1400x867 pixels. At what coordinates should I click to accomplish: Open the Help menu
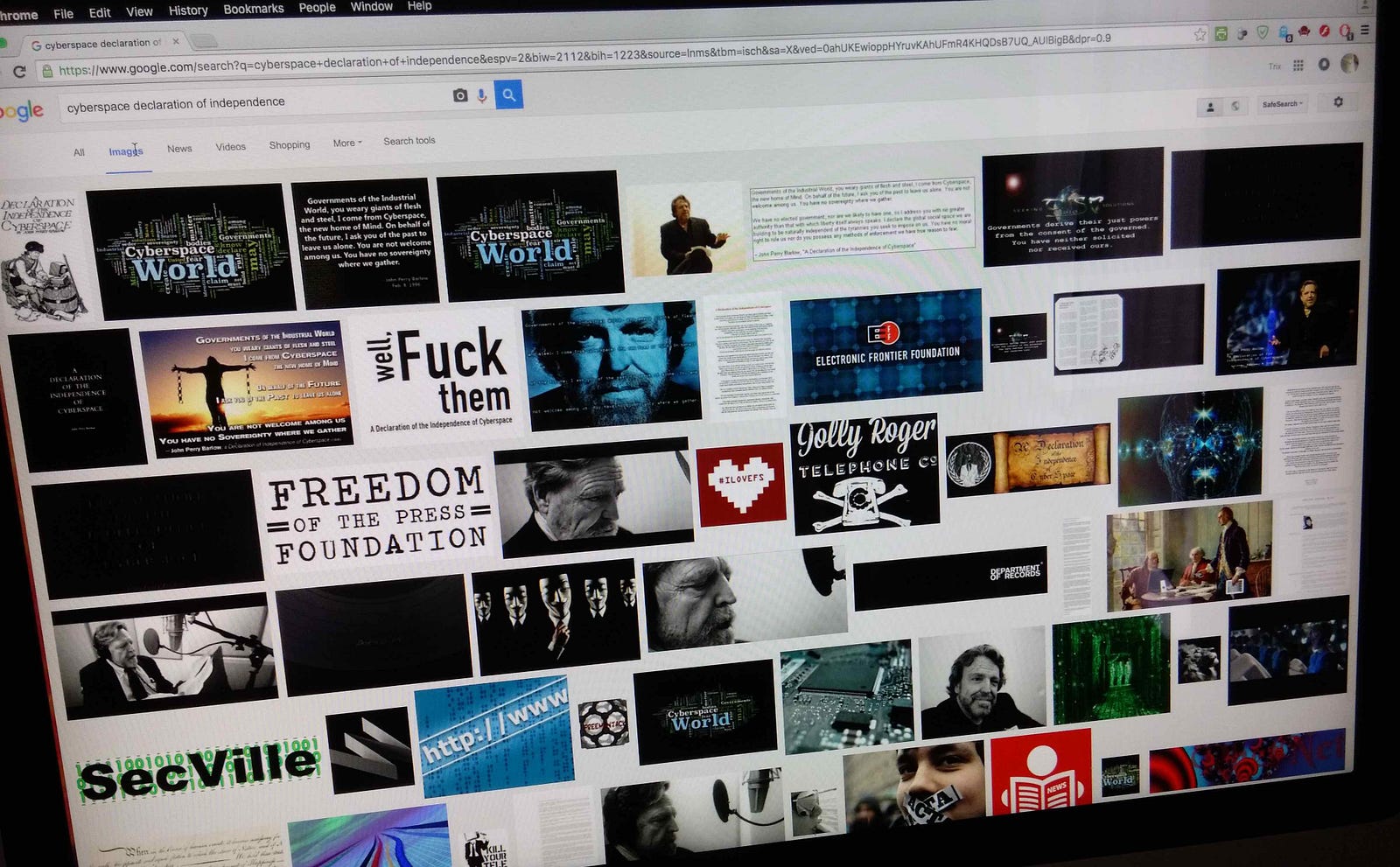click(x=419, y=5)
